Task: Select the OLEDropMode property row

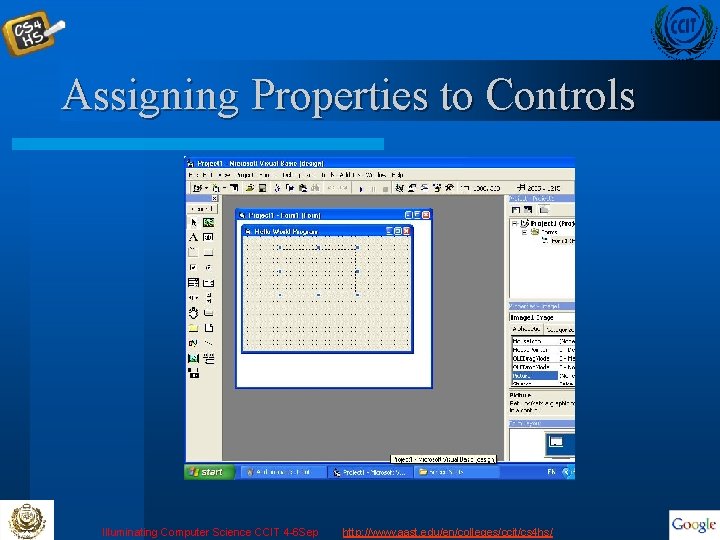Action: pyautogui.click(x=543, y=367)
